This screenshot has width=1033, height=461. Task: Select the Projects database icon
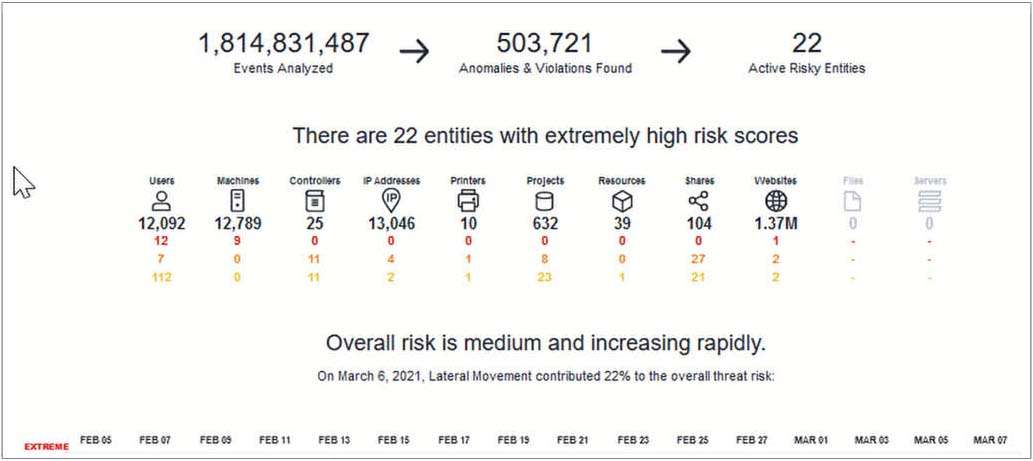pyautogui.click(x=545, y=201)
